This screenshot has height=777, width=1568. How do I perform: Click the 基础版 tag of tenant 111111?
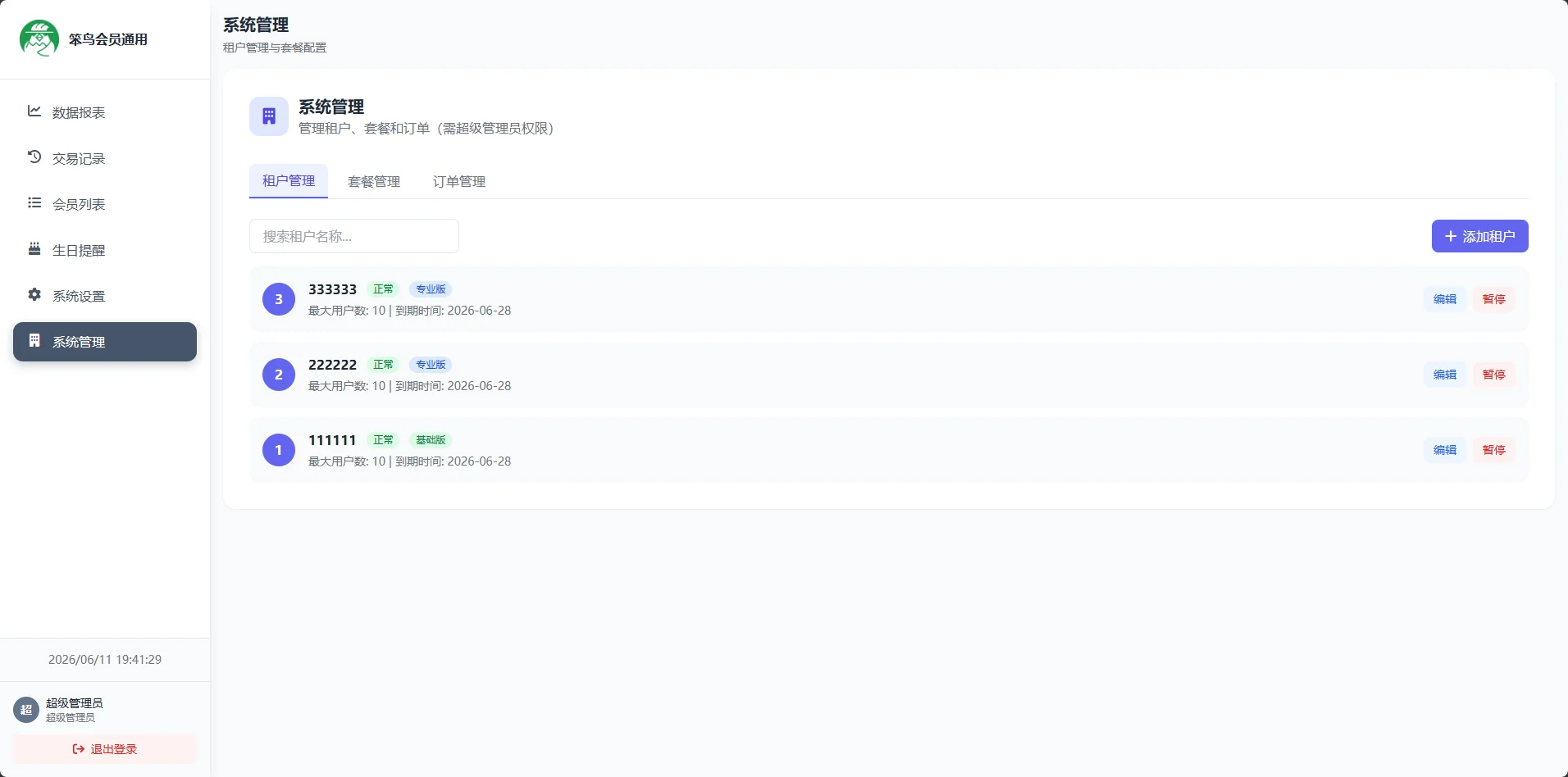click(431, 440)
